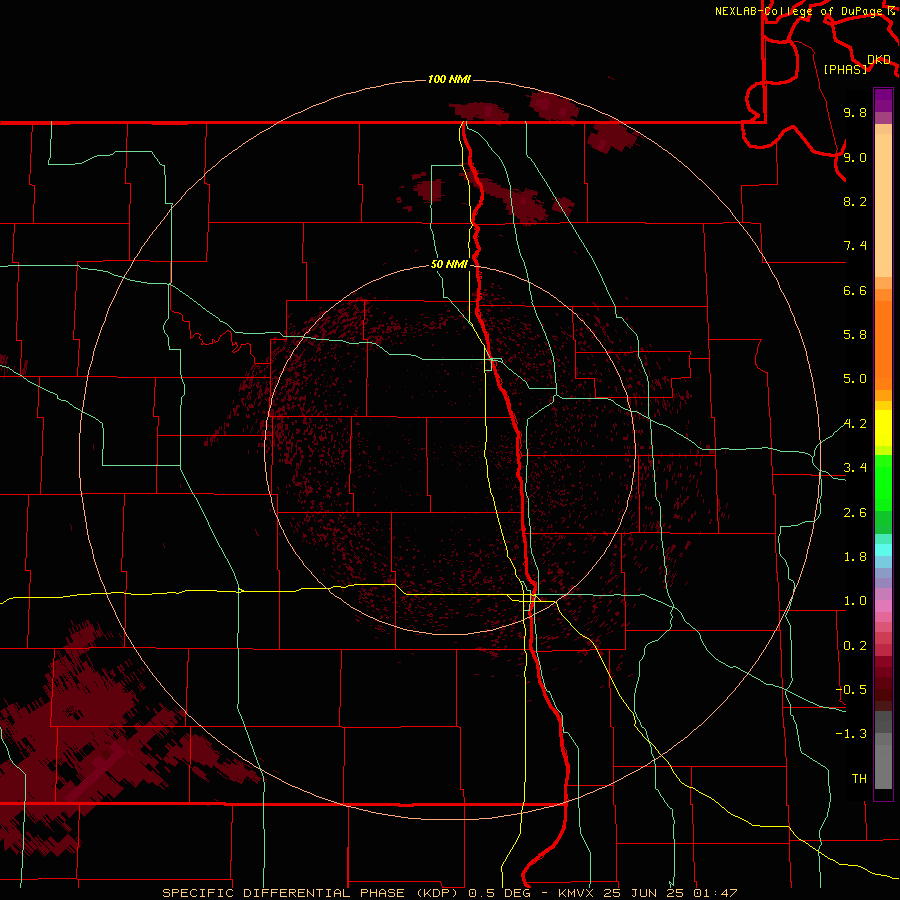Click the -0.5 scale value

[x=851, y=690]
